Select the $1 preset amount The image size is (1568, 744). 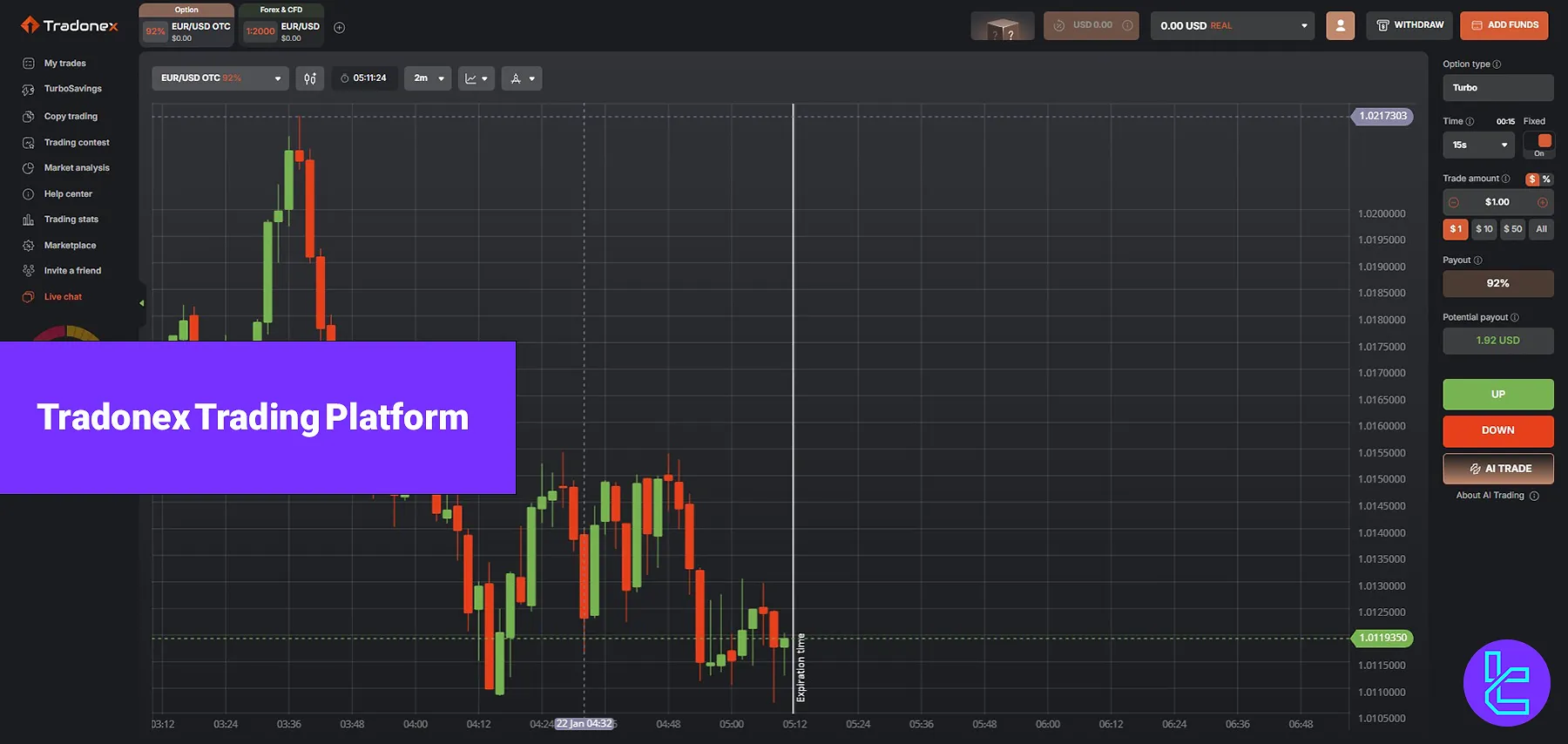(x=1456, y=229)
